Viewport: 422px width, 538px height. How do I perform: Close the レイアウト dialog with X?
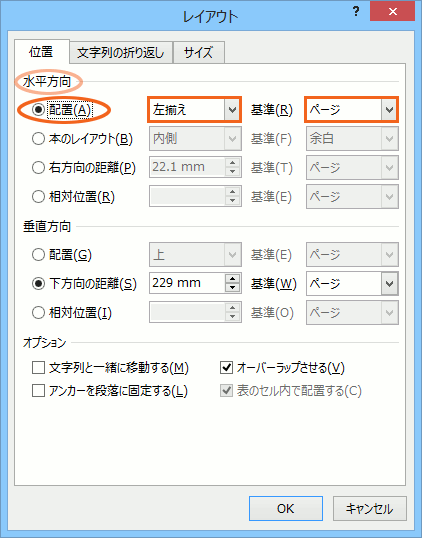[392, 11]
